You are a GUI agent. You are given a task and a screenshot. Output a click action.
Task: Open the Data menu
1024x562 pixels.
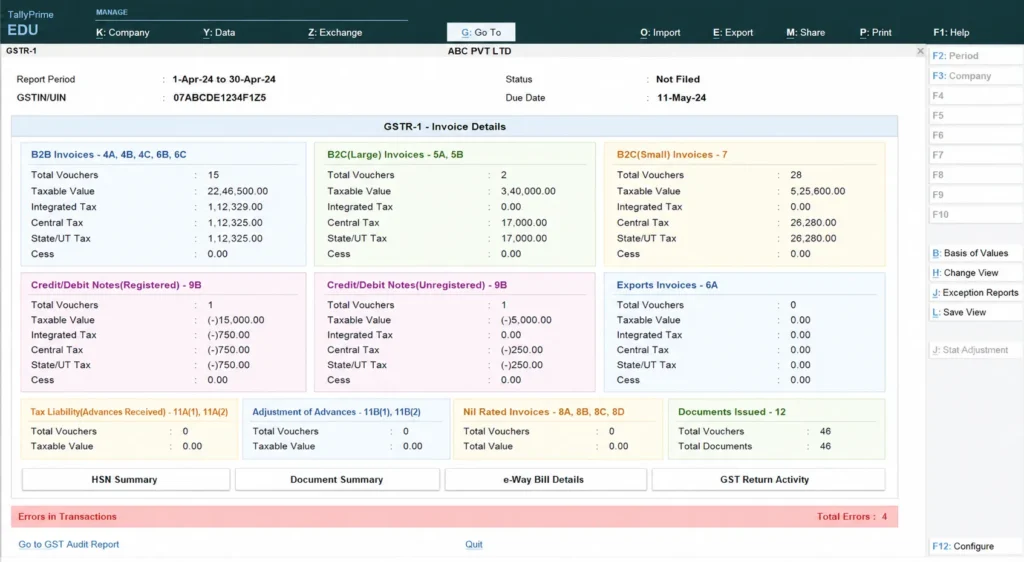(x=219, y=33)
